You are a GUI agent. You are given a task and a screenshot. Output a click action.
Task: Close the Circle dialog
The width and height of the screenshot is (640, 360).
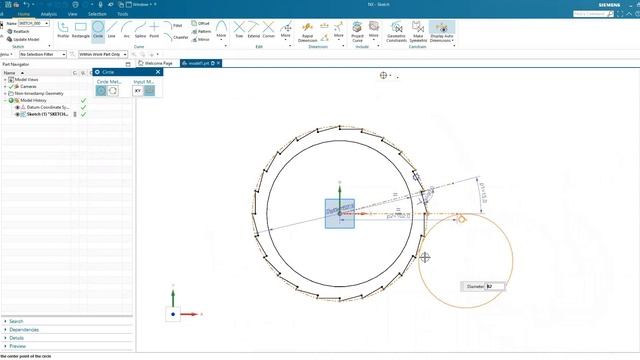coord(158,72)
